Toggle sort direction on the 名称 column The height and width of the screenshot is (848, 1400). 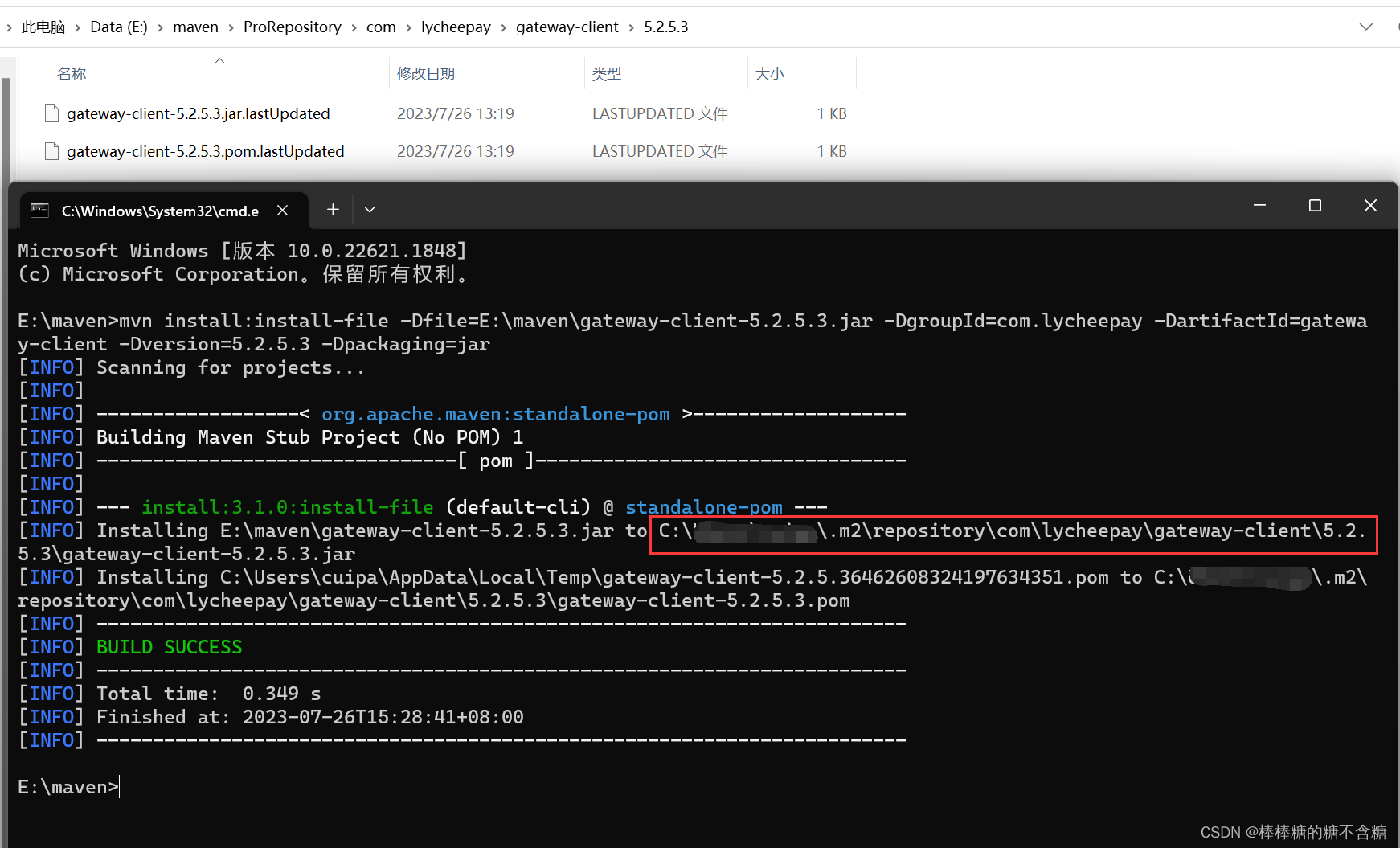(x=219, y=60)
